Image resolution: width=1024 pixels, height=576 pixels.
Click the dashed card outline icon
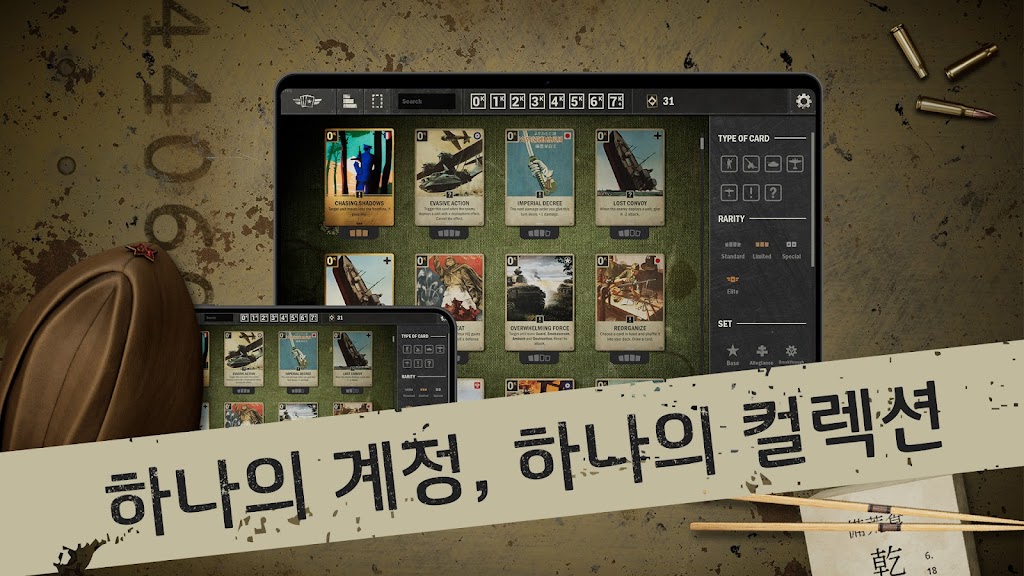tap(377, 101)
